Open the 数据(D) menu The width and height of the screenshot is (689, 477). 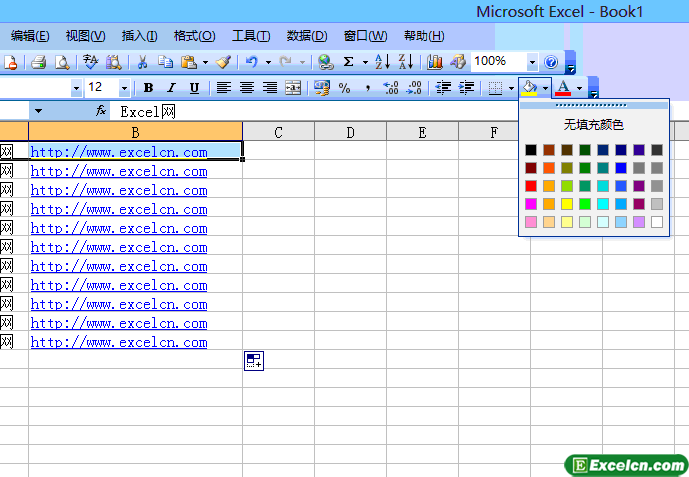306,36
